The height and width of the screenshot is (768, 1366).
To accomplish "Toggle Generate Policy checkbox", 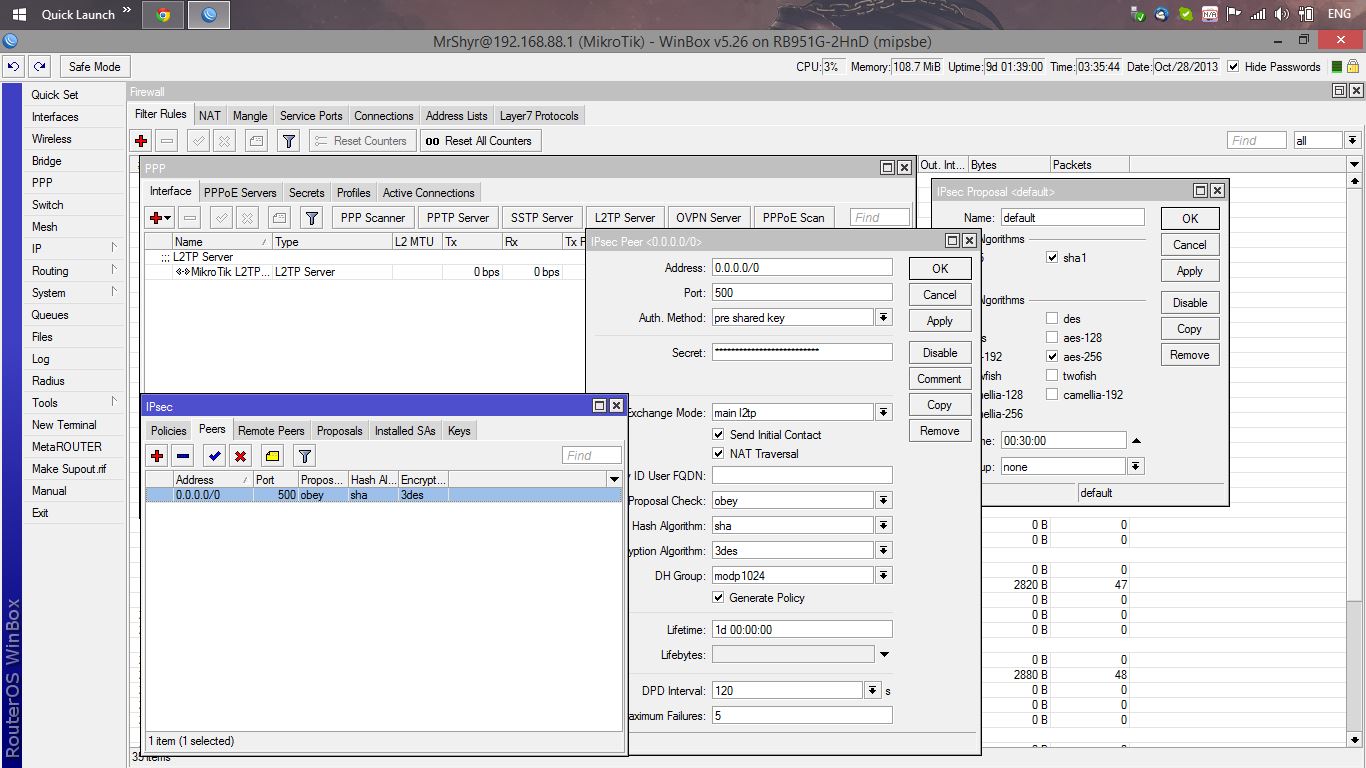I will (x=718, y=598).
